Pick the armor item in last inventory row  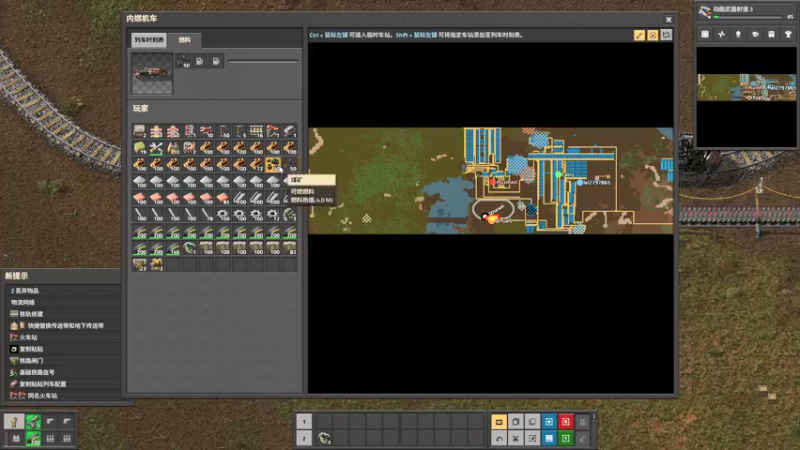[156, 264]
